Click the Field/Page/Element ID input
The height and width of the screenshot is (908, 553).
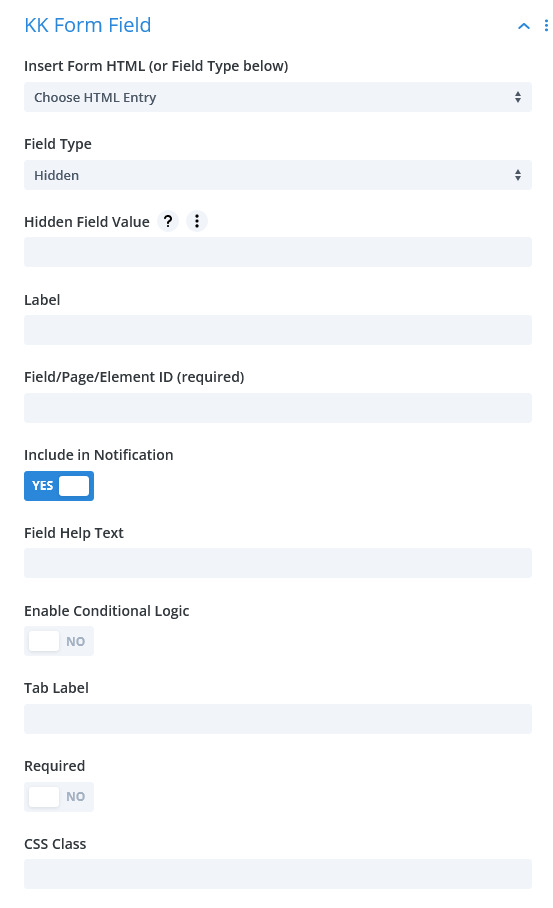click(x=278, y=408)
